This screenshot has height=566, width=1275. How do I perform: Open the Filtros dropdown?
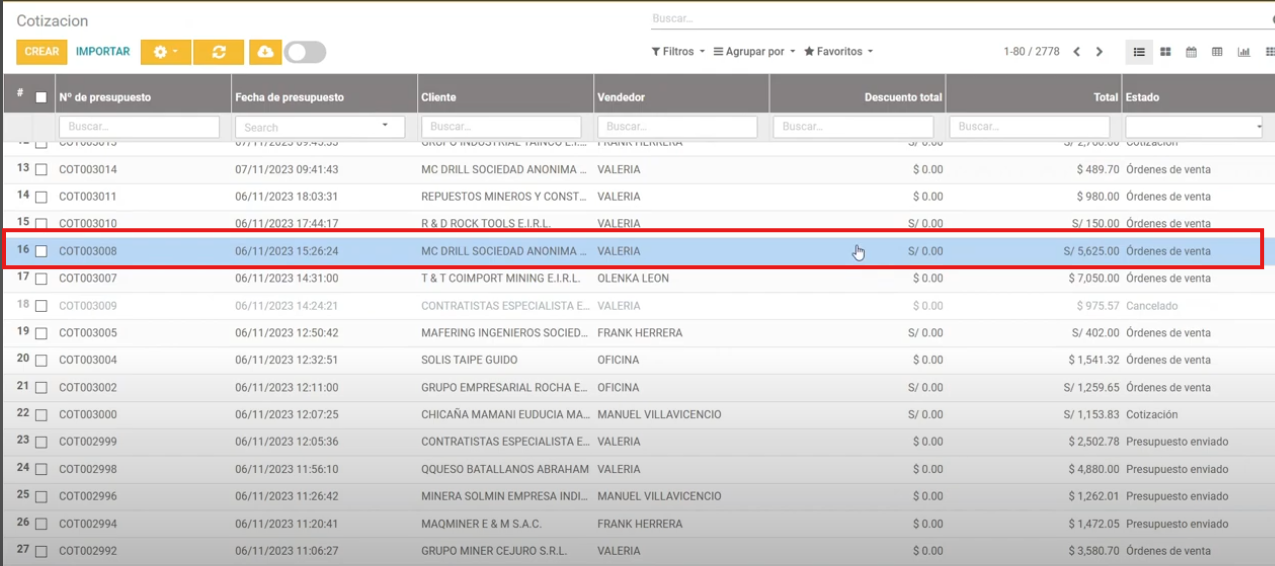coord(678,52)
